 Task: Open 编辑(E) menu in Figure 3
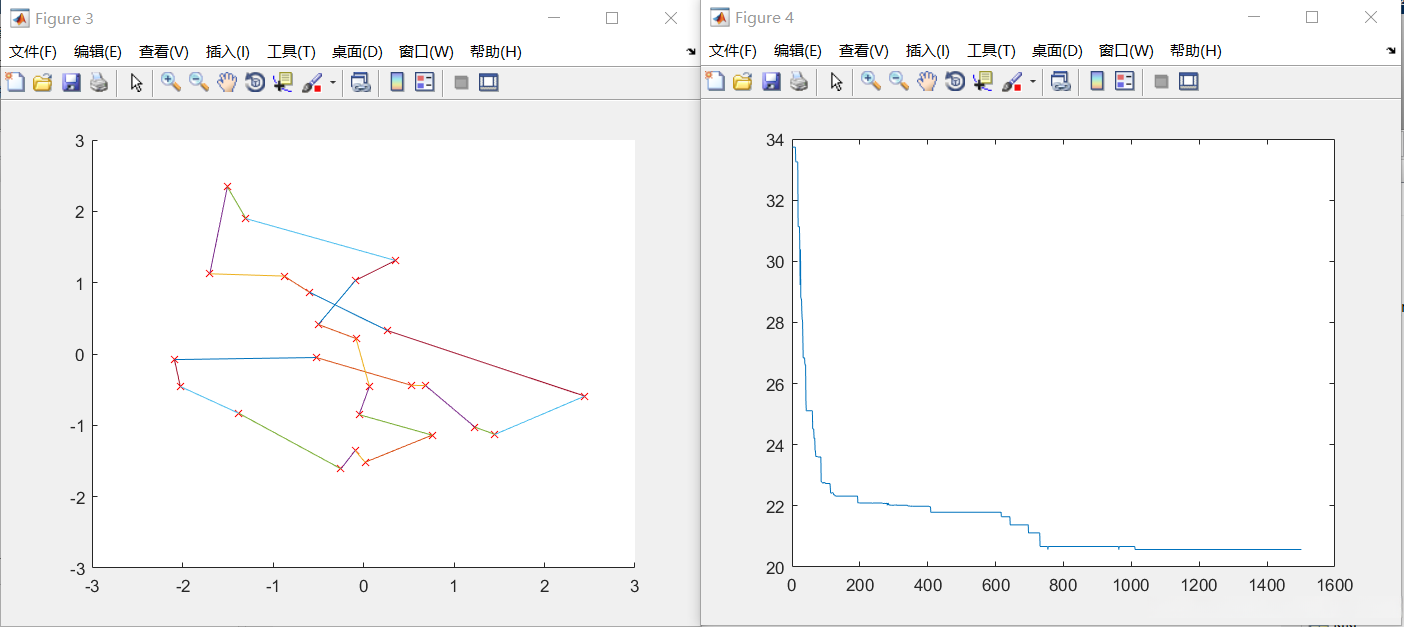pos(98,52)
